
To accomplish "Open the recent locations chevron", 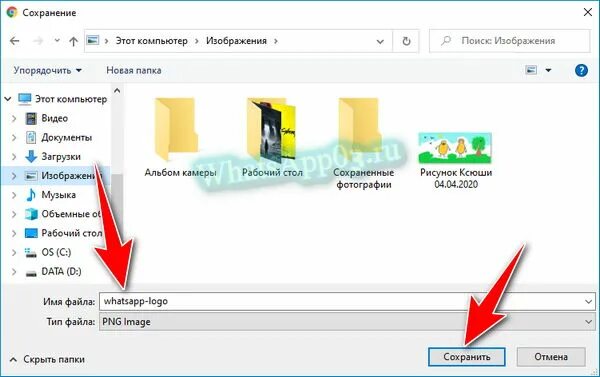I will point(57,41).
